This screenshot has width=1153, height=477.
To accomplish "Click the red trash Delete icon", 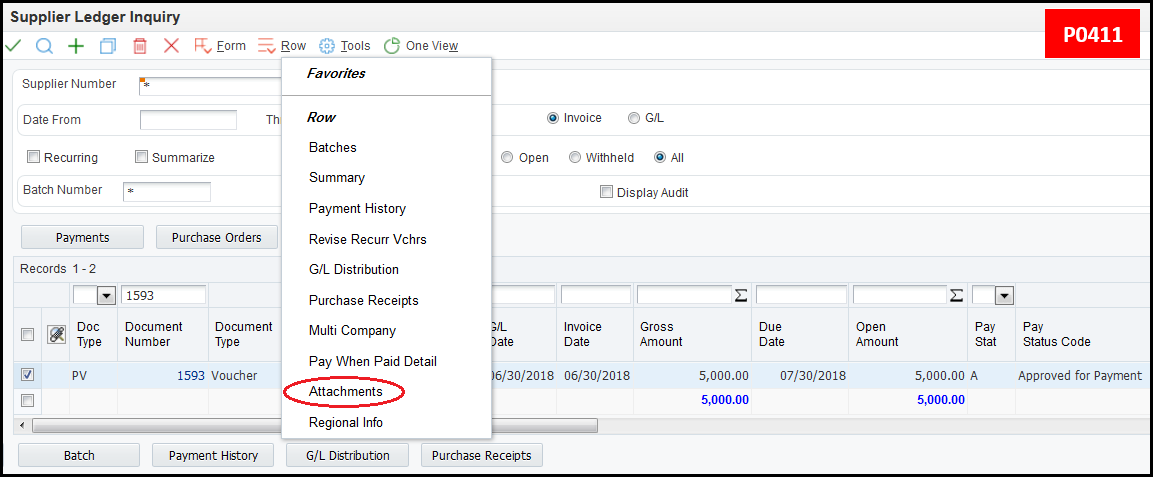I will (x=140, y=46).
